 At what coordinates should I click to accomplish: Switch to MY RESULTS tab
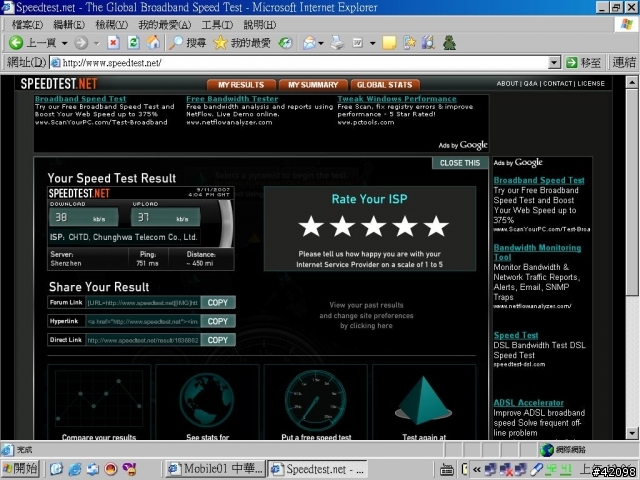(x=241, y=84)
